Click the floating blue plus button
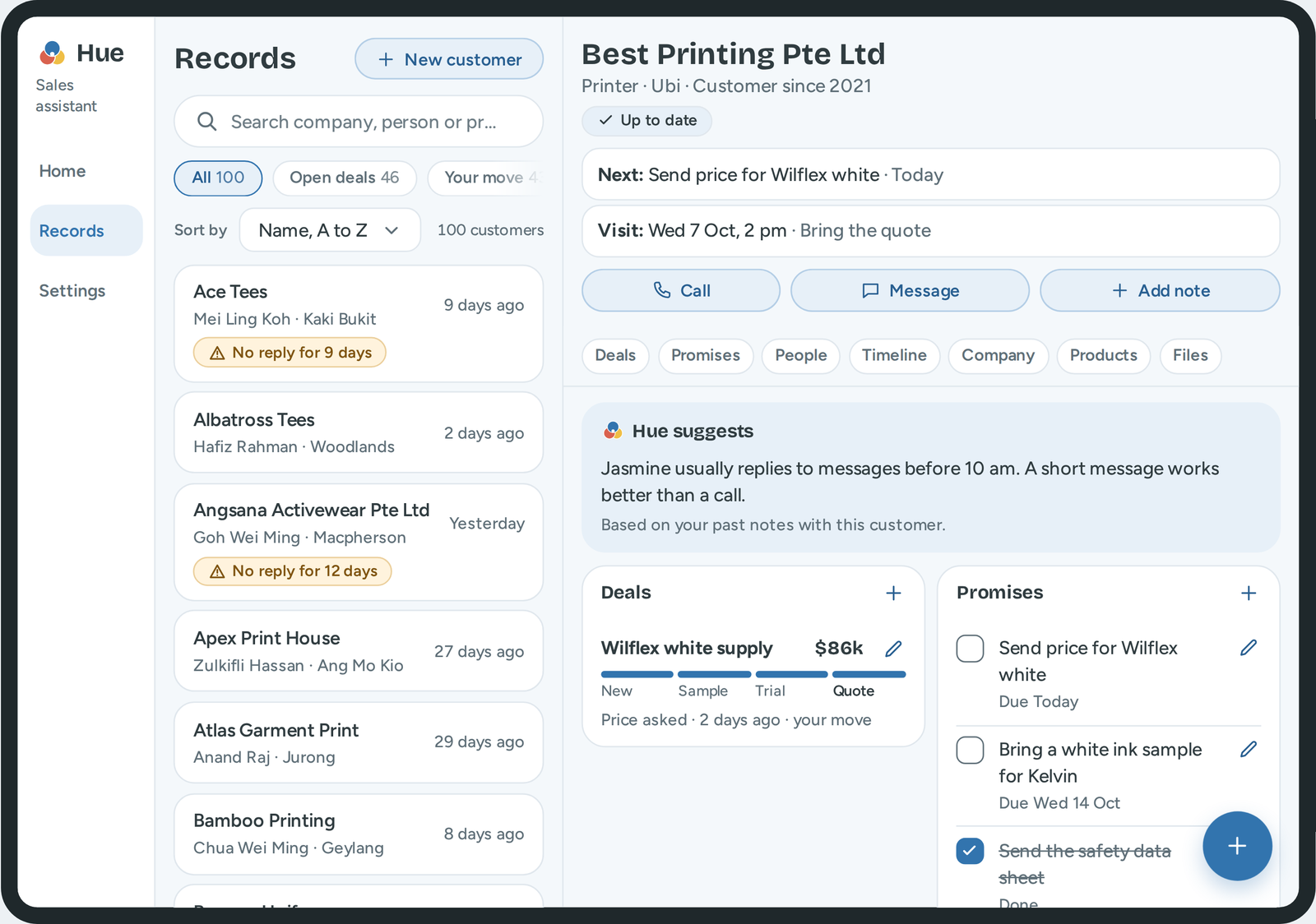The width and height of the screenshot is (1316, 924). [x=1237, y=846]
